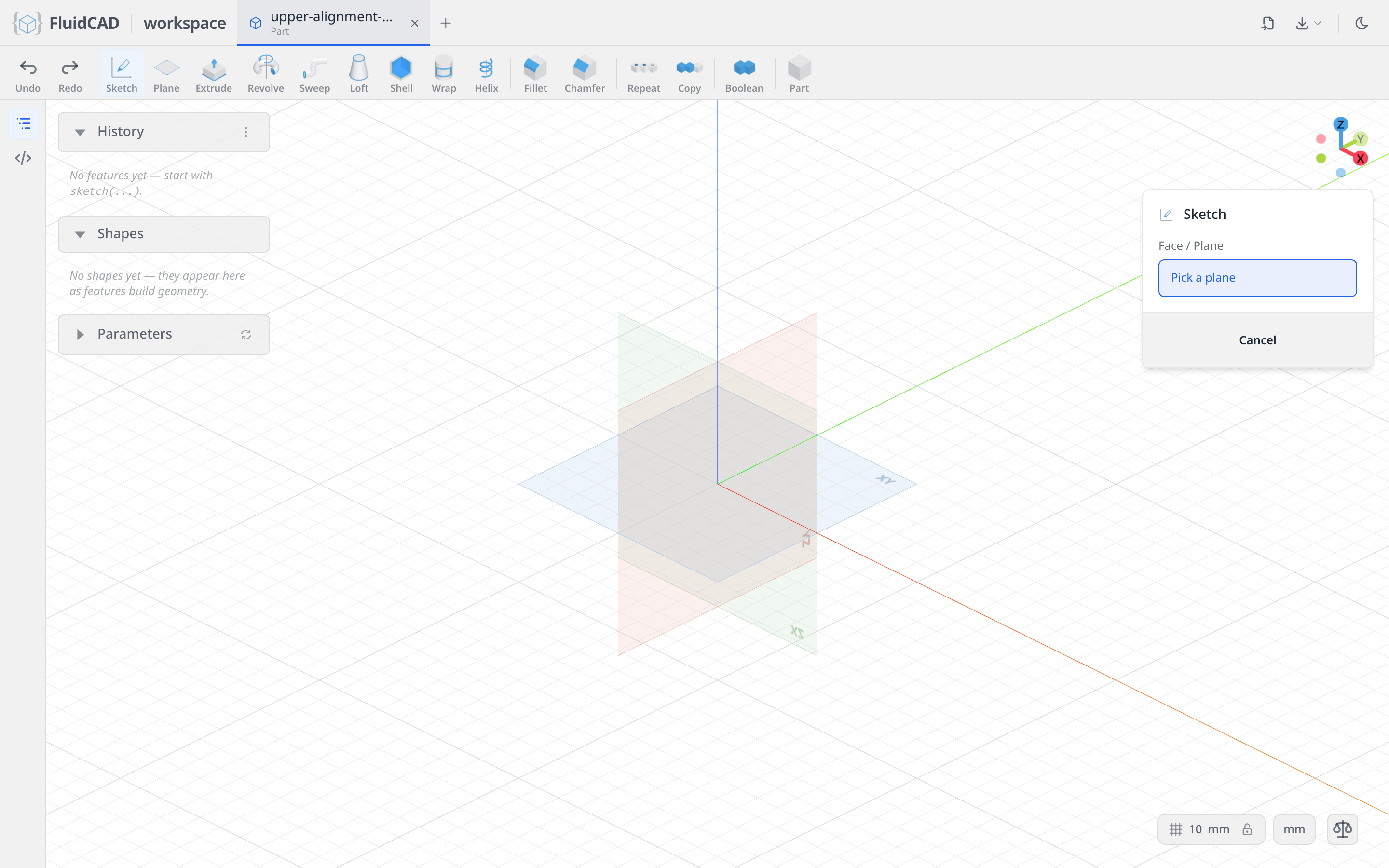1389x868 pixels.
Task: Open the download export dropdown
Action: tap(1308, 23)
